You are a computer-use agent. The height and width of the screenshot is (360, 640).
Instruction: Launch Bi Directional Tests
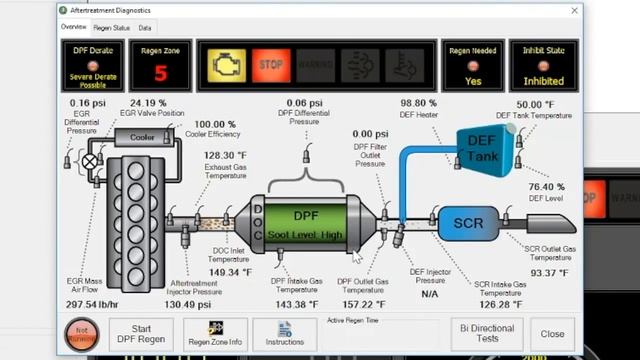[487, 334]
